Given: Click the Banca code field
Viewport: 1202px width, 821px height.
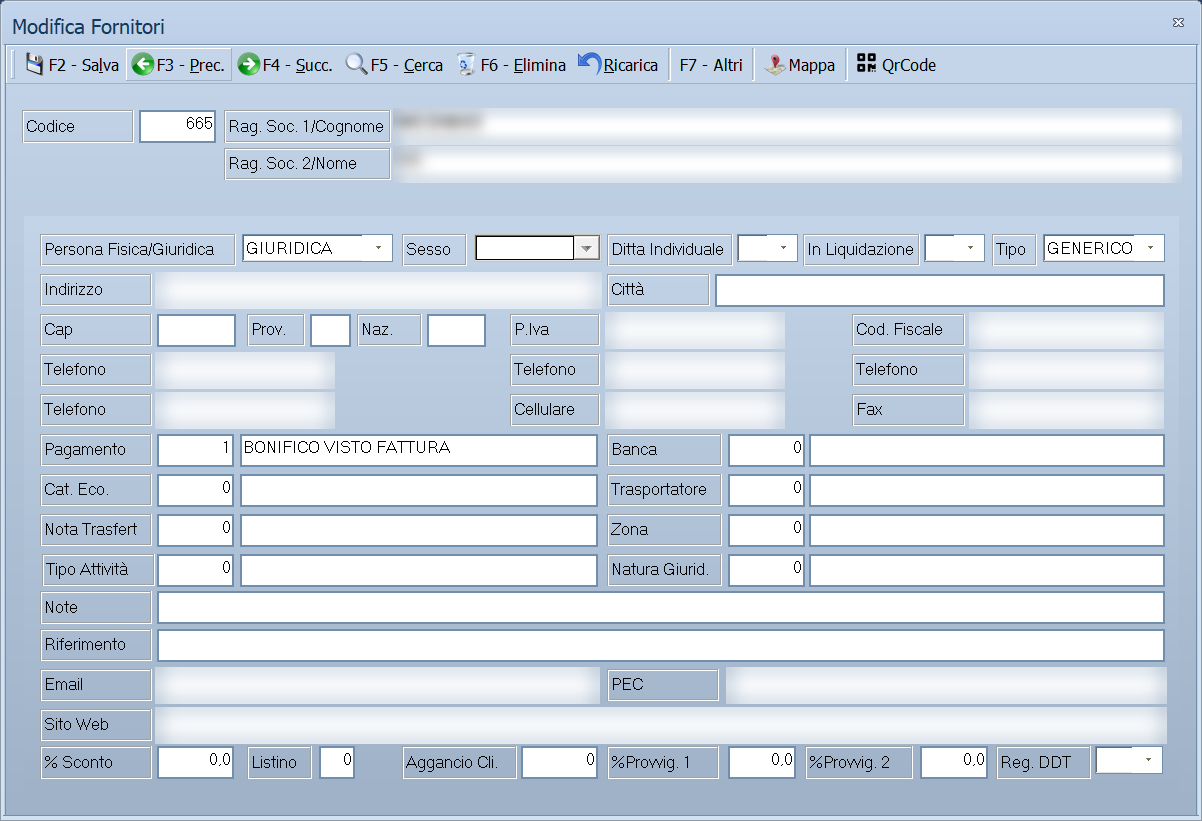Looking at the screenshot, I should 767,450.
